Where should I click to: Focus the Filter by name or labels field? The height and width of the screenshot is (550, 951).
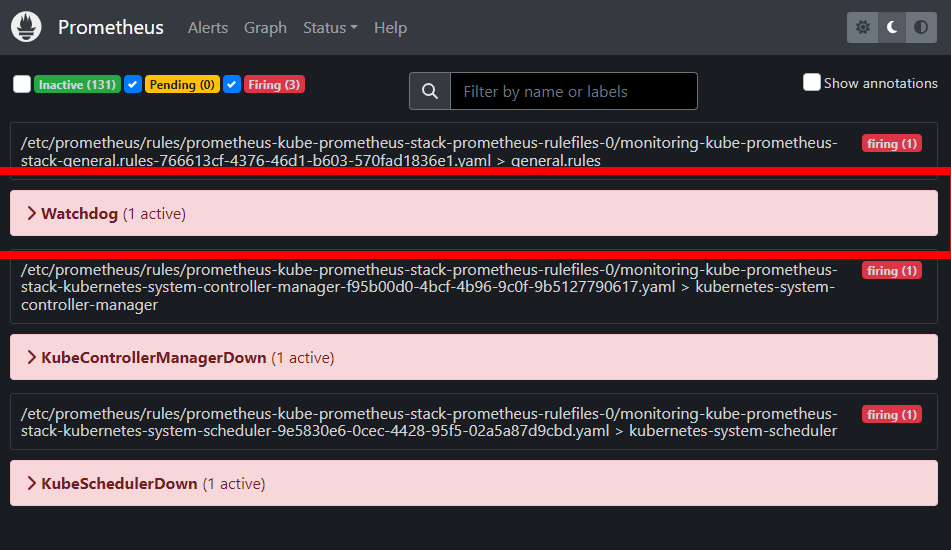574,91
